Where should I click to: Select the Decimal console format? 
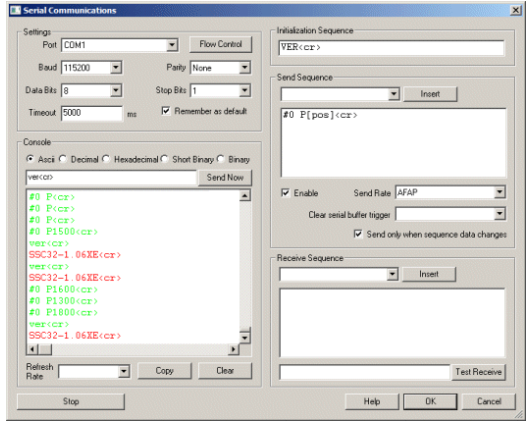click(x=63, y=159)
